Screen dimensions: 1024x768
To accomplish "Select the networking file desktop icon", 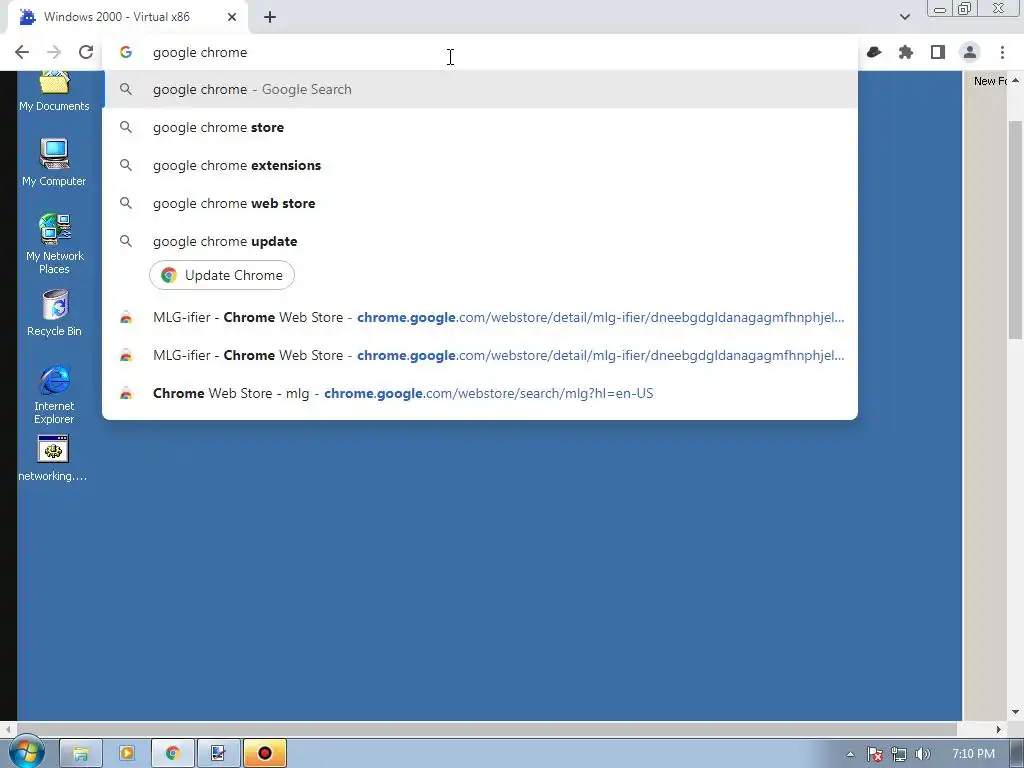I will click(53, 458).
